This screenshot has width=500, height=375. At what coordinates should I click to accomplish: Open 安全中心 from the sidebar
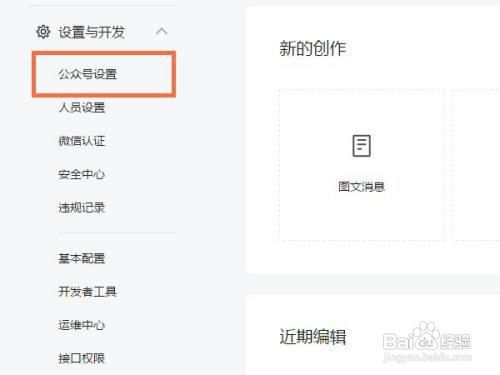[x=82, y=174]
